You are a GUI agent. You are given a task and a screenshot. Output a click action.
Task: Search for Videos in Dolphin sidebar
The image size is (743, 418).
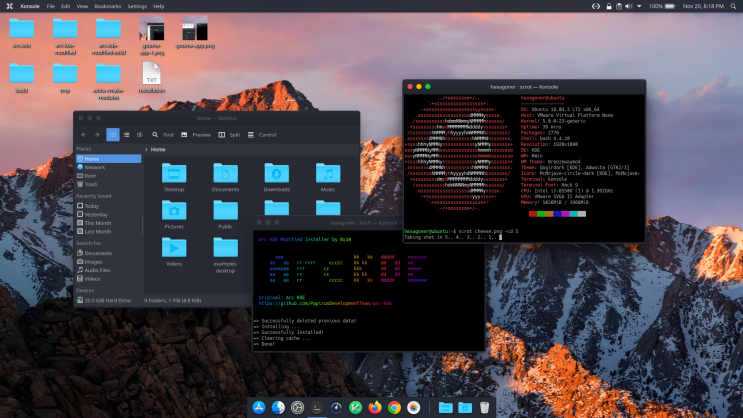(x=109, y=279)
